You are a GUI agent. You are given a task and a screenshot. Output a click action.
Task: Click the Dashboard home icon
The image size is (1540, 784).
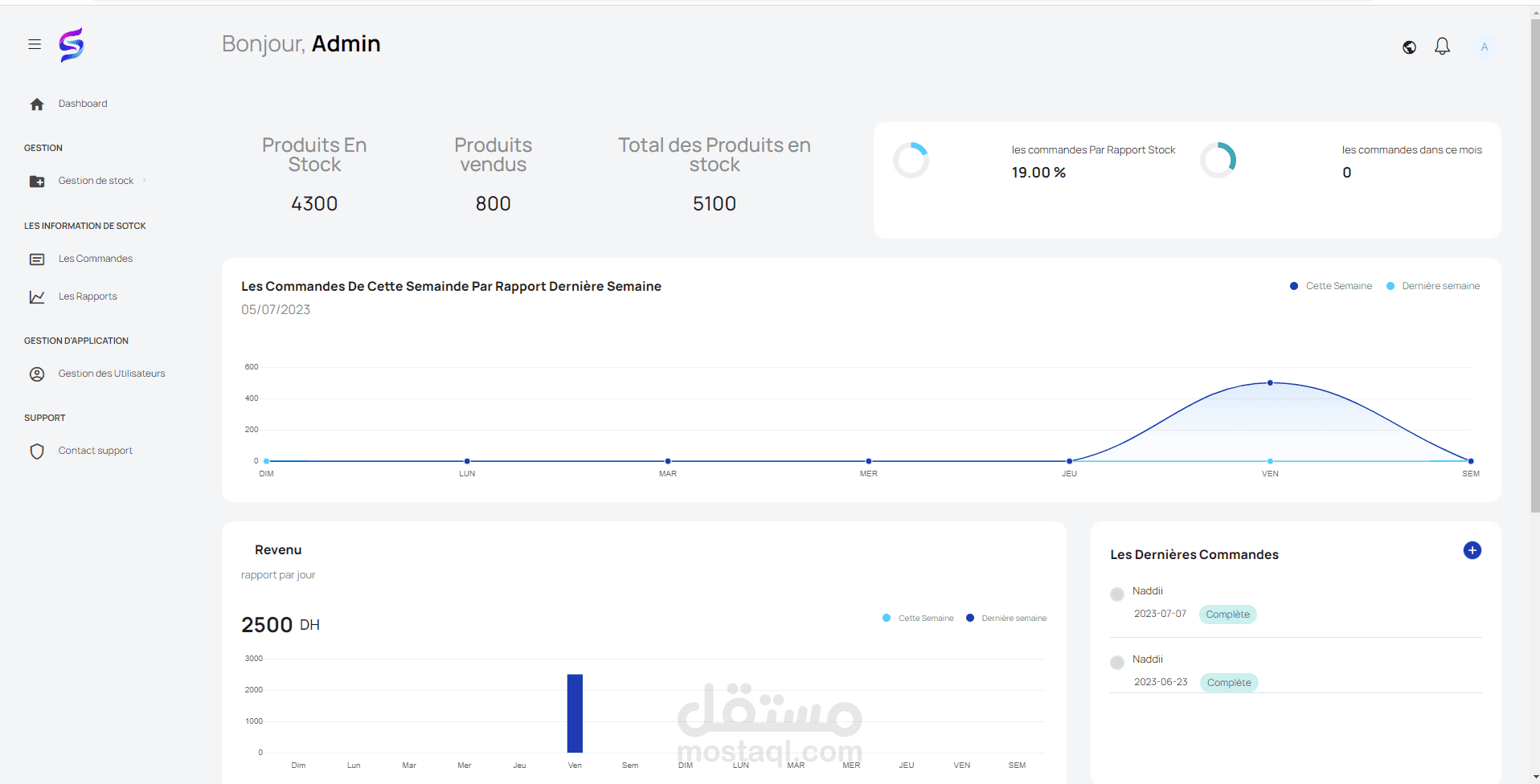[x=37, y=104]
